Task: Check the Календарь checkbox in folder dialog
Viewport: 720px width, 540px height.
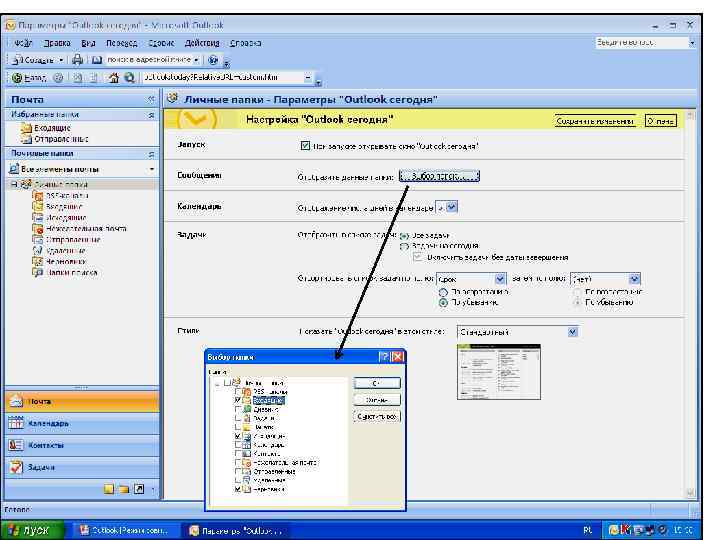Action: (x=238, y=444)
